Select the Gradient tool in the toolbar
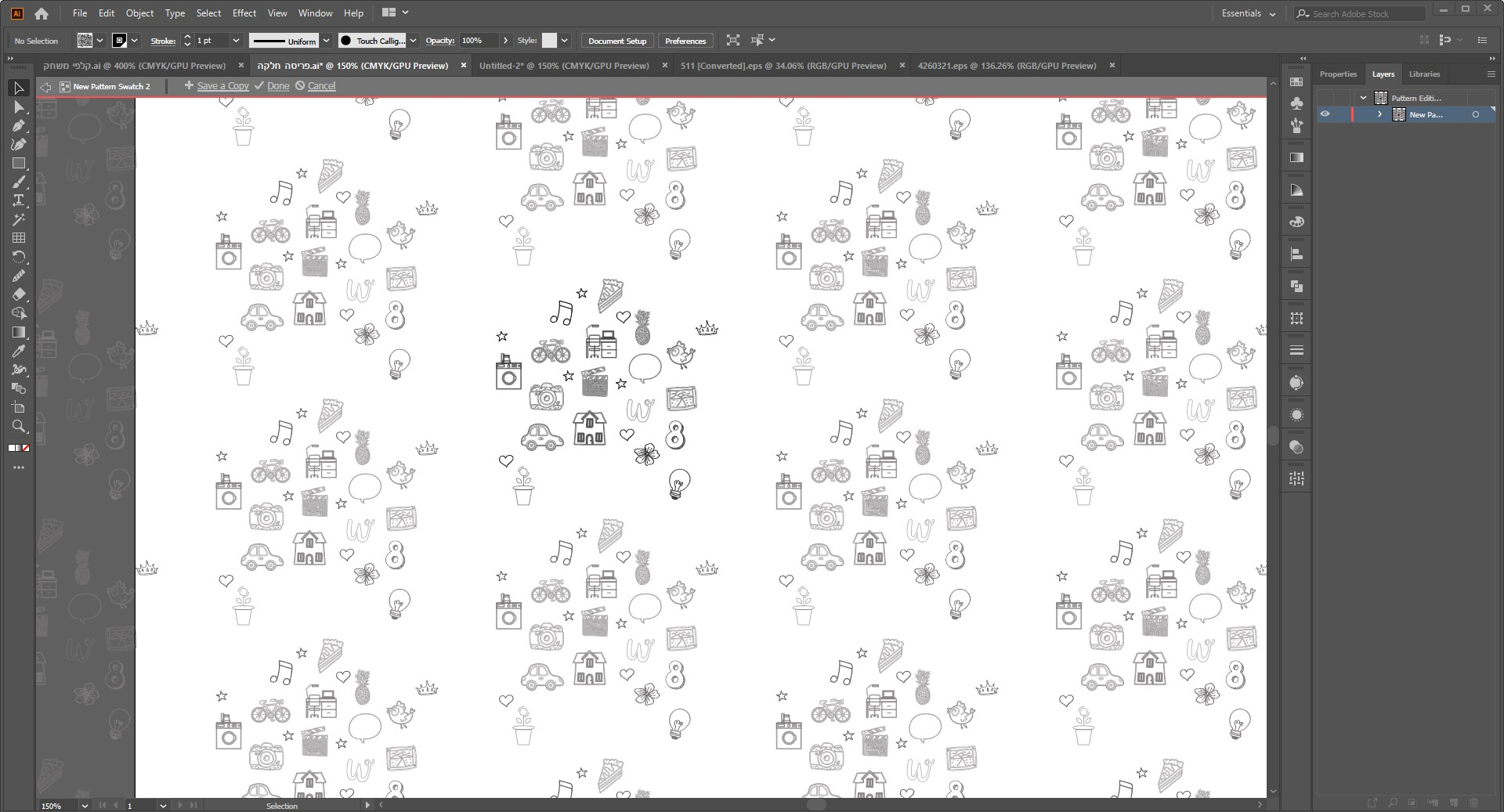 [x=19, y=332]
